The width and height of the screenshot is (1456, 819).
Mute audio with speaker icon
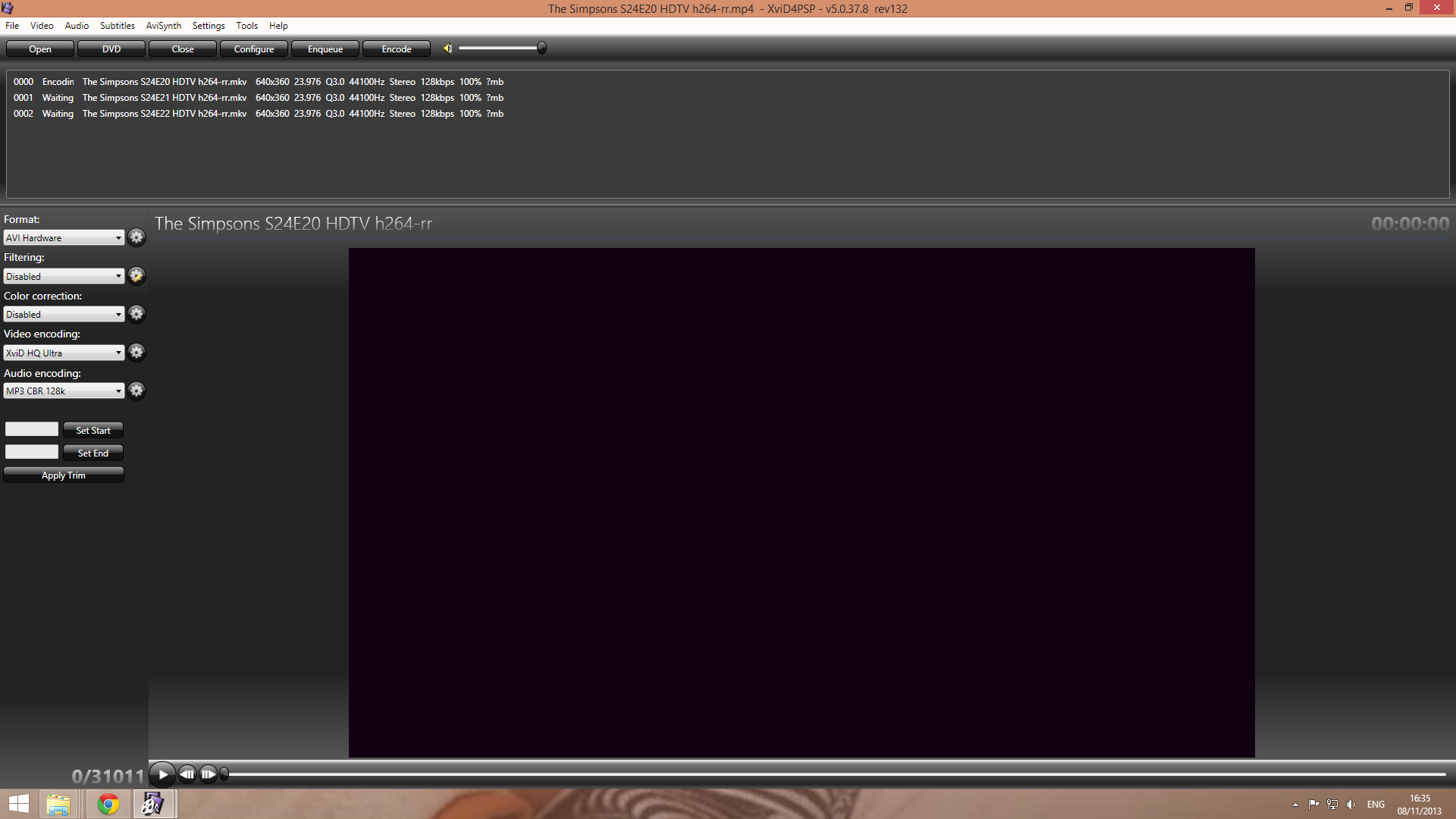coord(448,49)
